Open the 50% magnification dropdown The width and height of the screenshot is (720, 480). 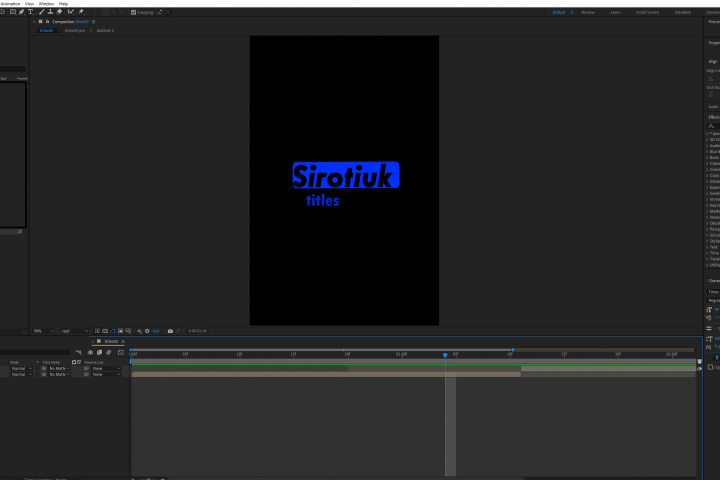click(44, 331)
